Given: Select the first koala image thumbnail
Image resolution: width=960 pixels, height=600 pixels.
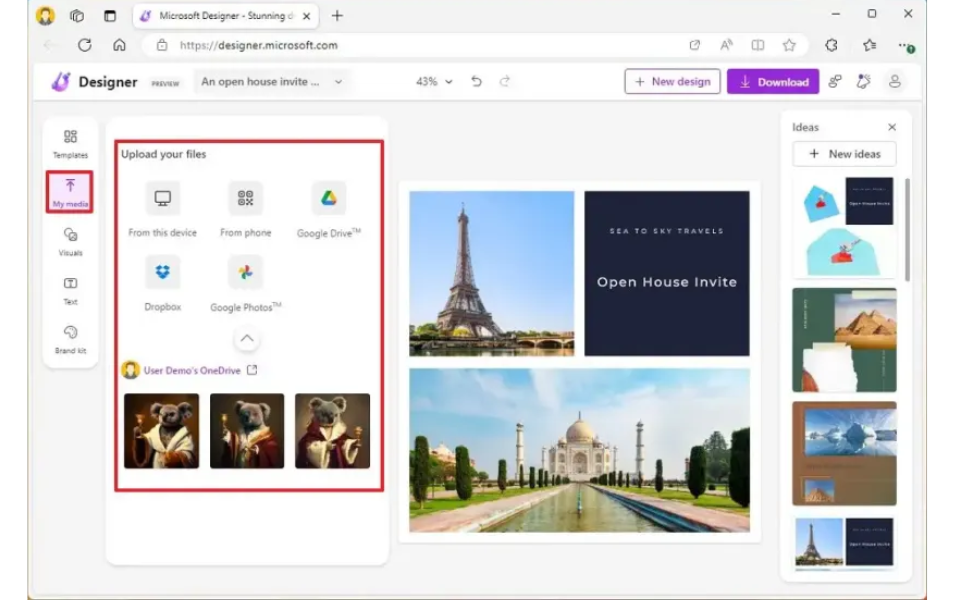Looking at the screenshot, I should click(x=161, y=430).
